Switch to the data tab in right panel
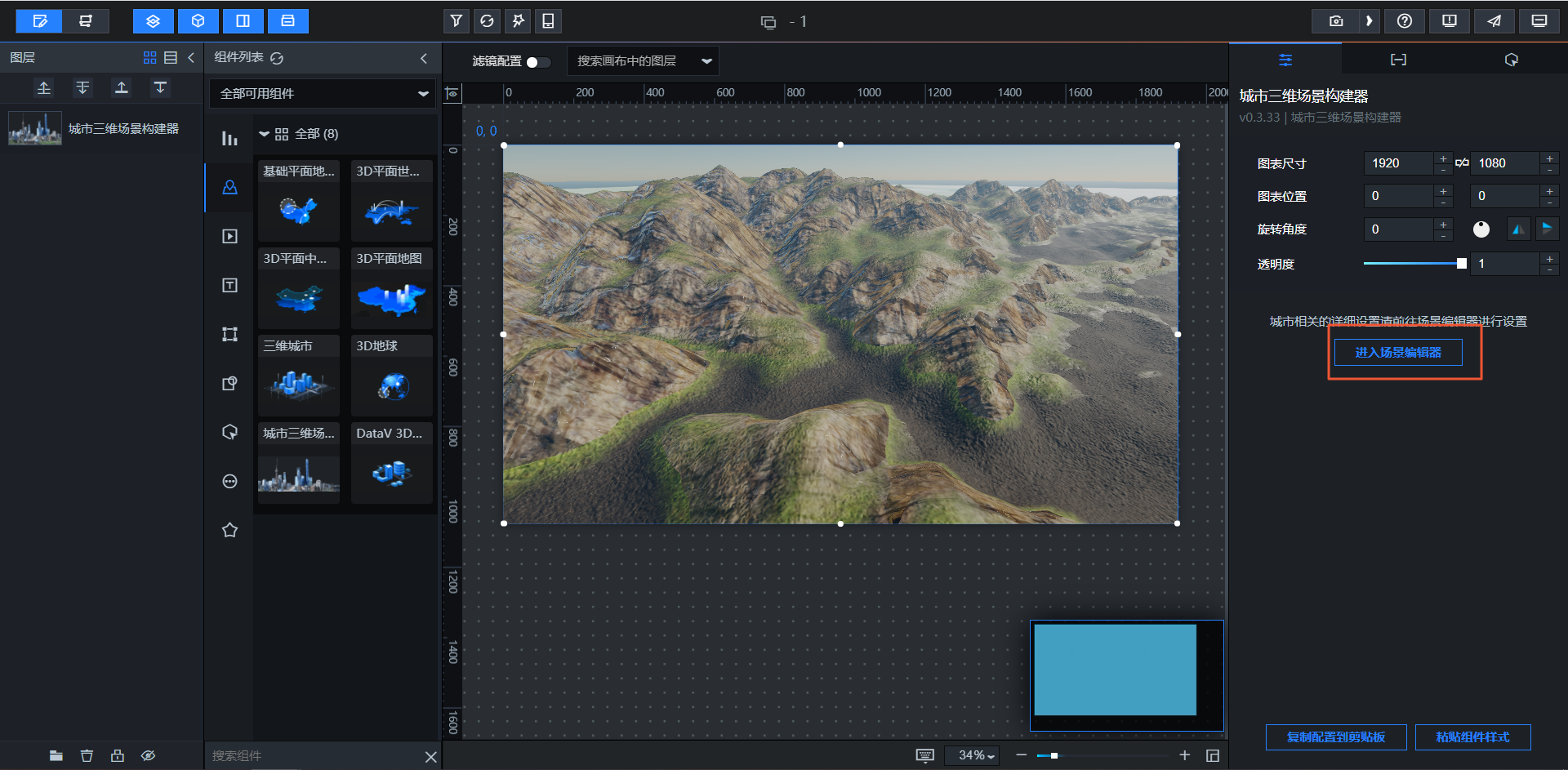 [x=1398, y=60]
